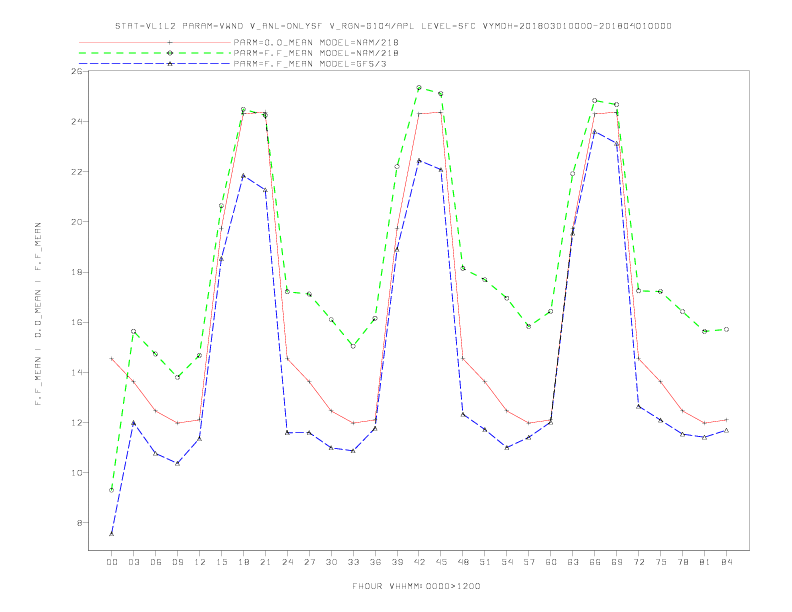Screen dimensions: 792x612
Task: Click red observed plus data point at hour 00
Action: click(112, 359)
